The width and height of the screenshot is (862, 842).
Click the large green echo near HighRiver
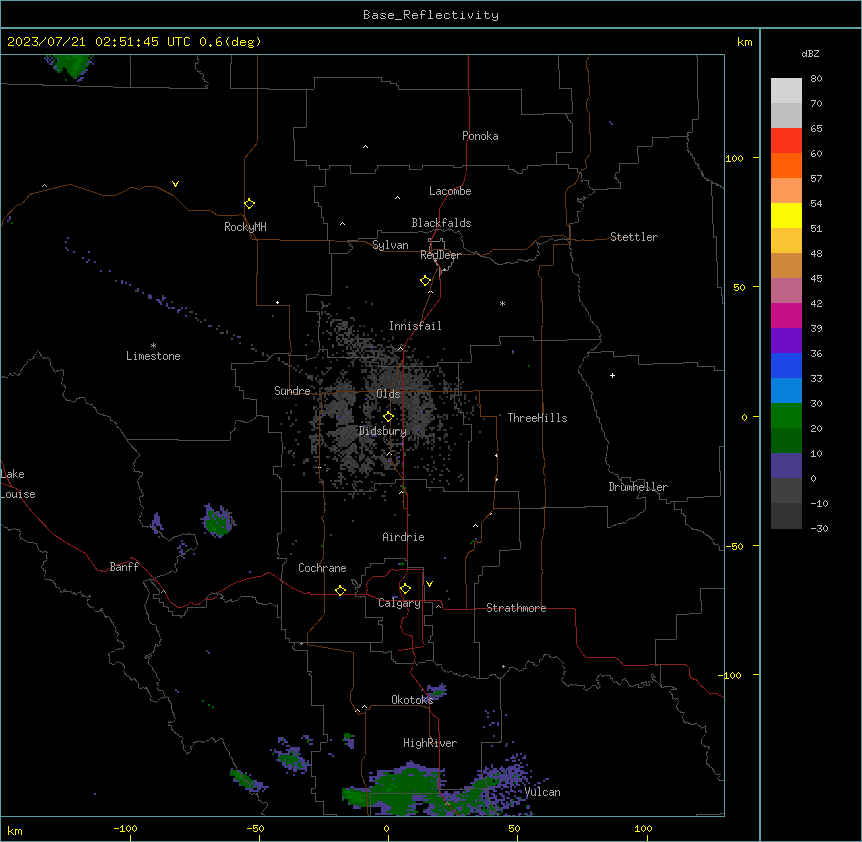405,789
